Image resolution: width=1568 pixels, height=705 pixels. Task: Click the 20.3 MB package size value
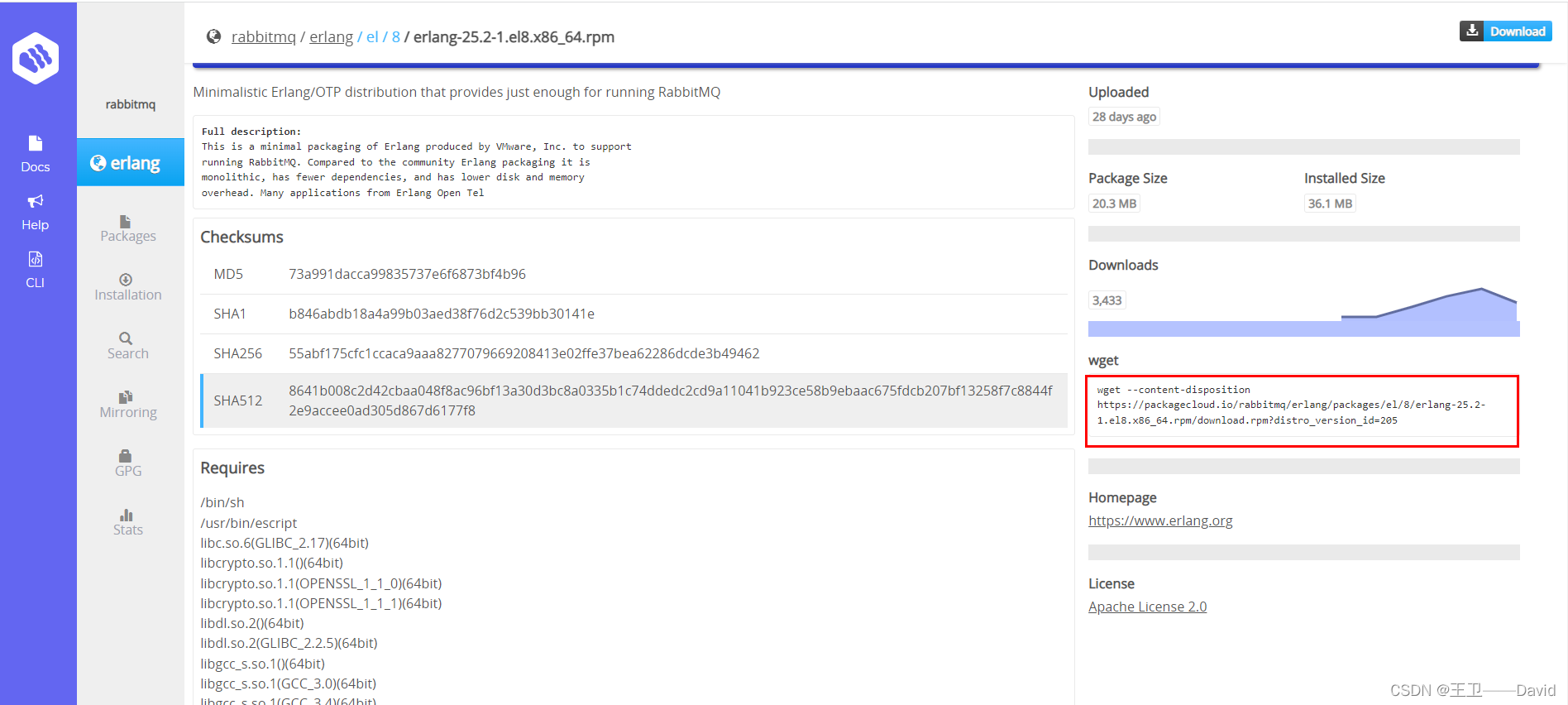pos(1114,204)
